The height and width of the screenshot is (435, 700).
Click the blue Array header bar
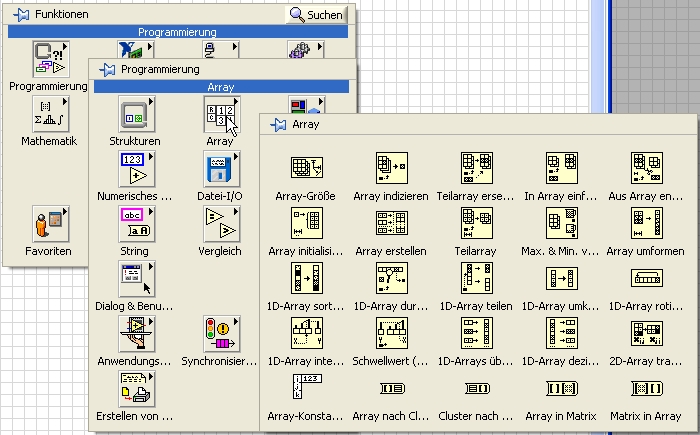[x=221, y=87]
